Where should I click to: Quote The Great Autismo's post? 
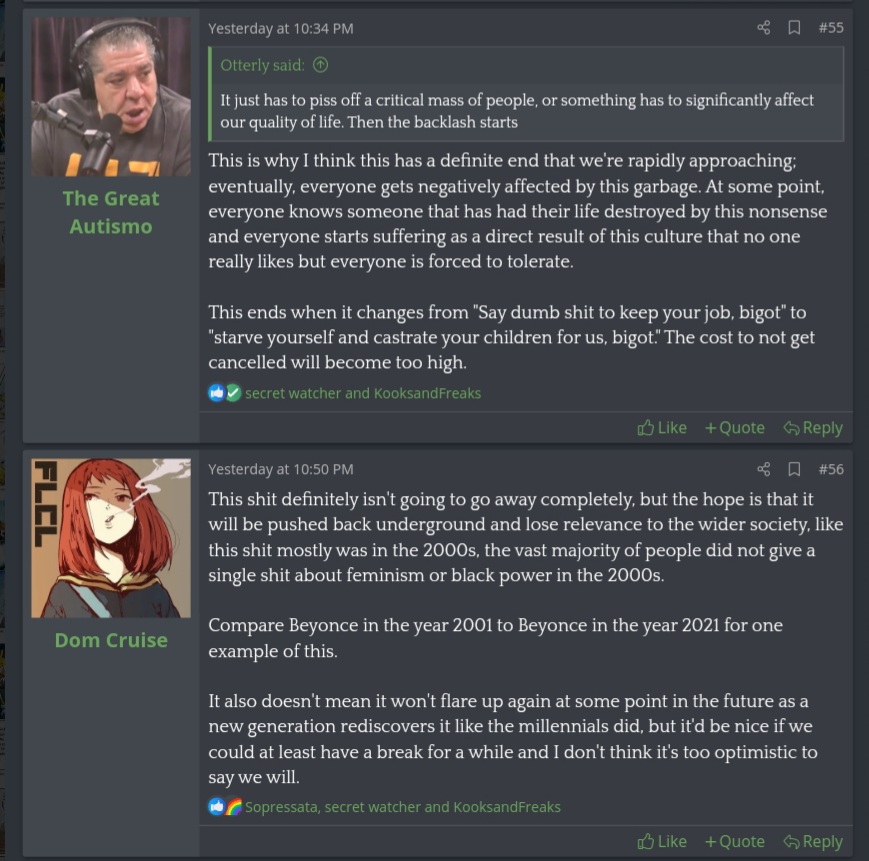click(x=734, y=427)
